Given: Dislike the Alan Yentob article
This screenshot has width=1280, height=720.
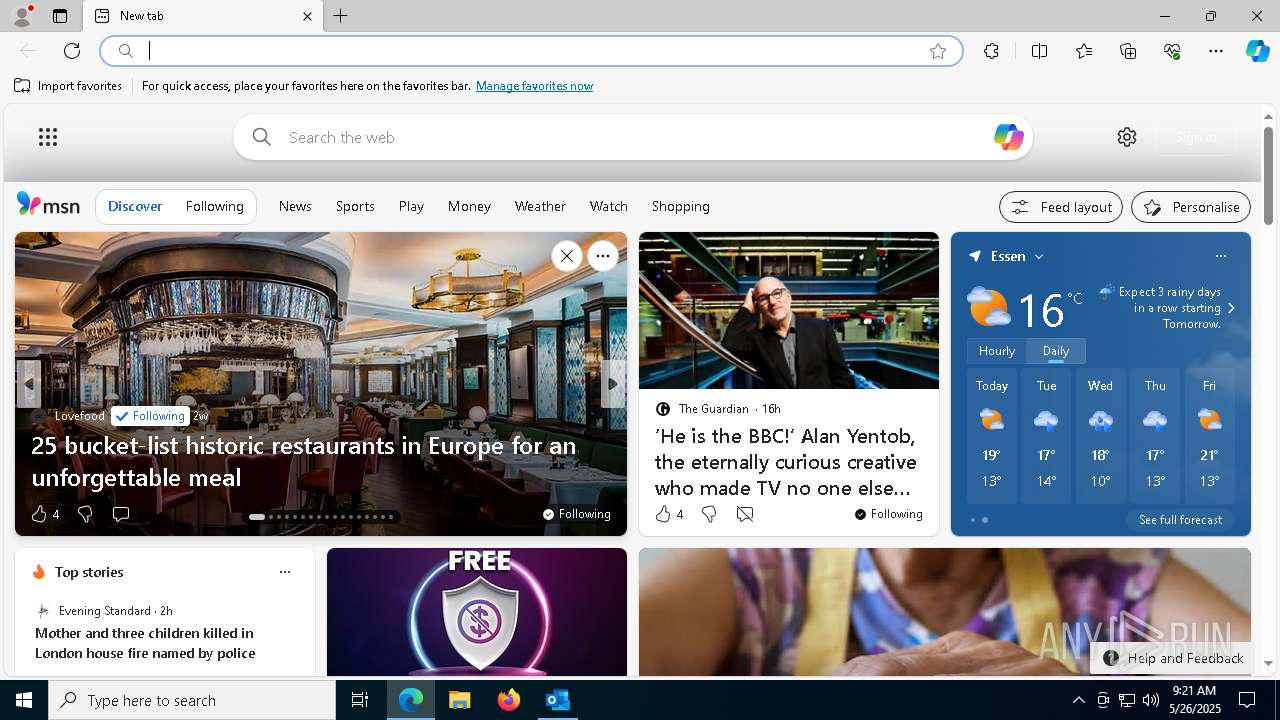Looking at the screenshot, I should point(709,514).
